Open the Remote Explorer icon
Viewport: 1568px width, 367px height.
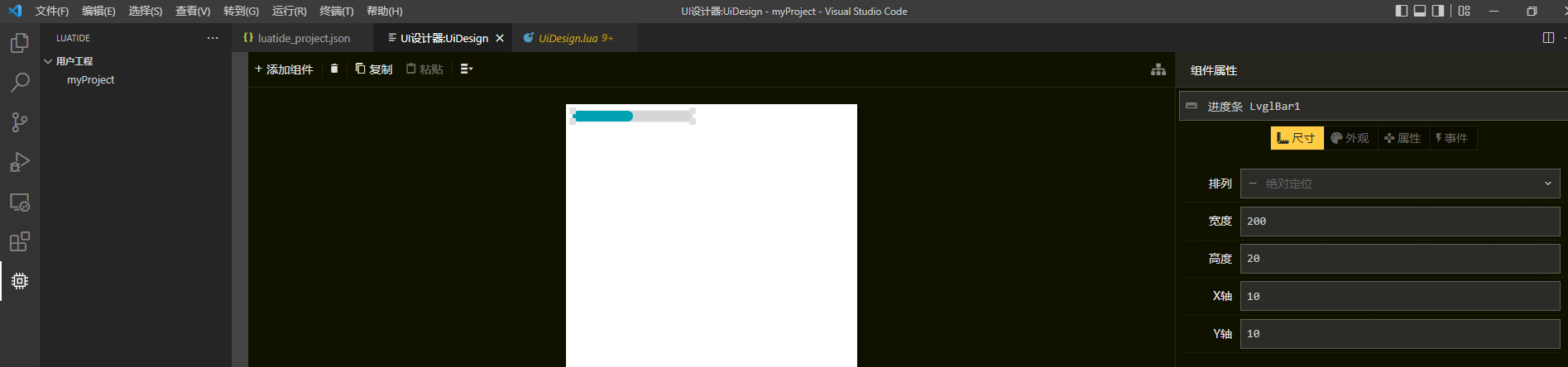20,202
